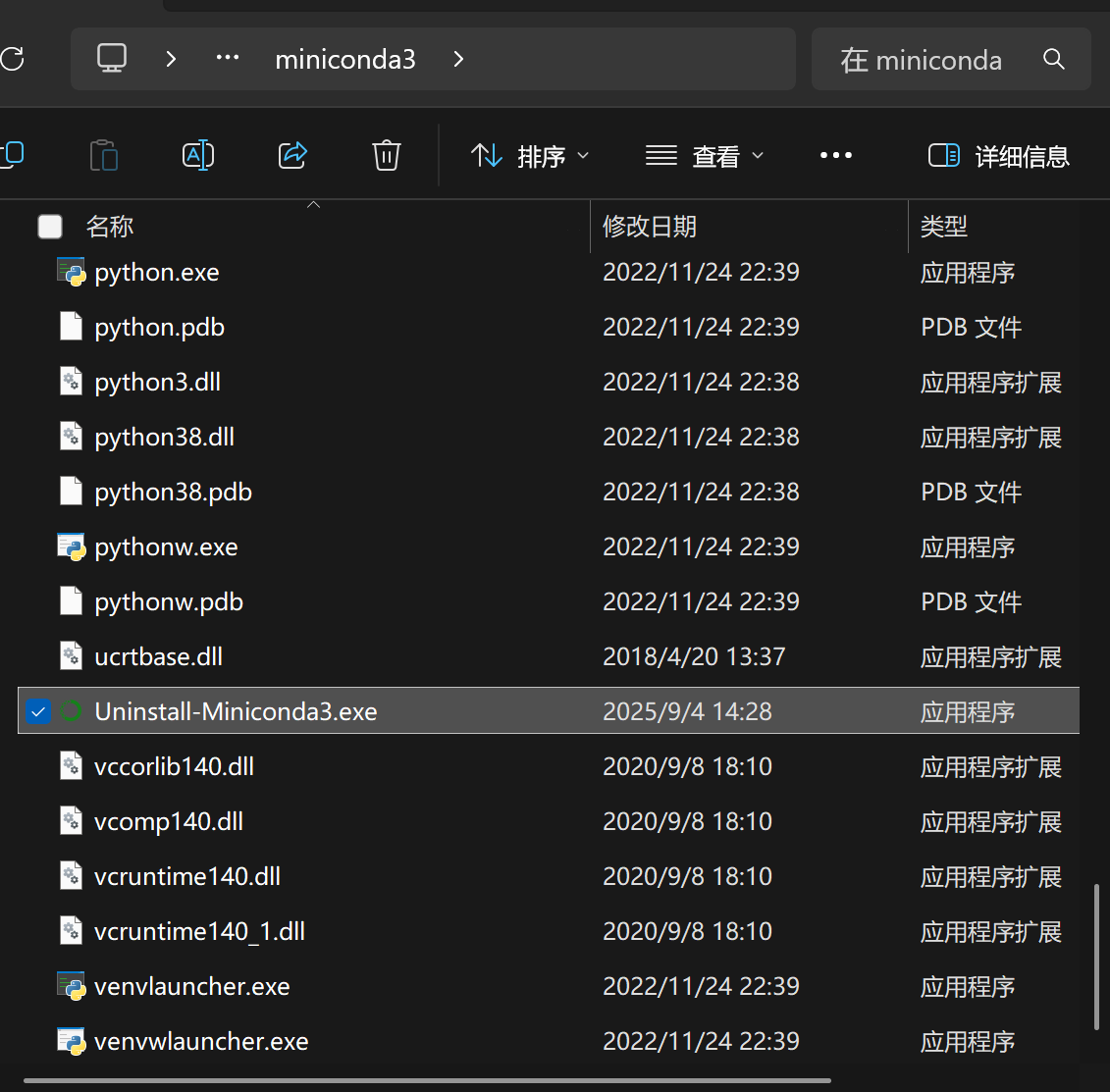Viewport: 1110px width, 1092px height.
Task: Click the ucrtbase.dll file icon
Action: [72, 656]
